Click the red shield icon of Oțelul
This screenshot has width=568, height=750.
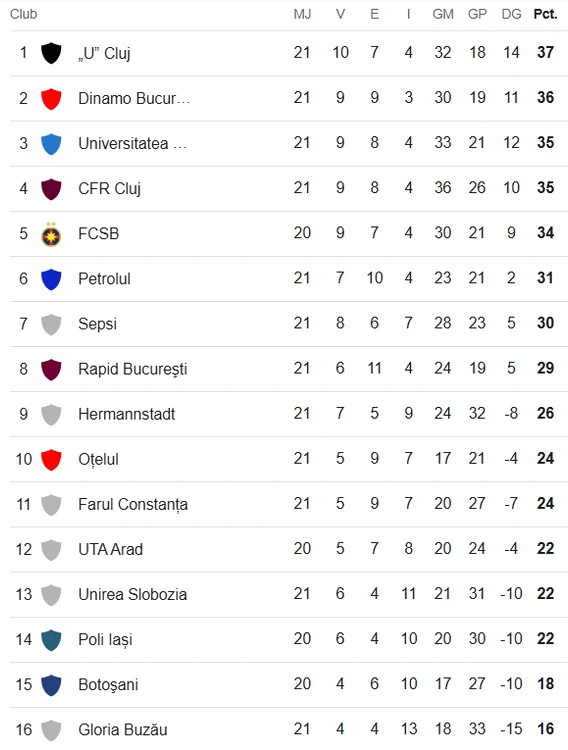[51, 460]
